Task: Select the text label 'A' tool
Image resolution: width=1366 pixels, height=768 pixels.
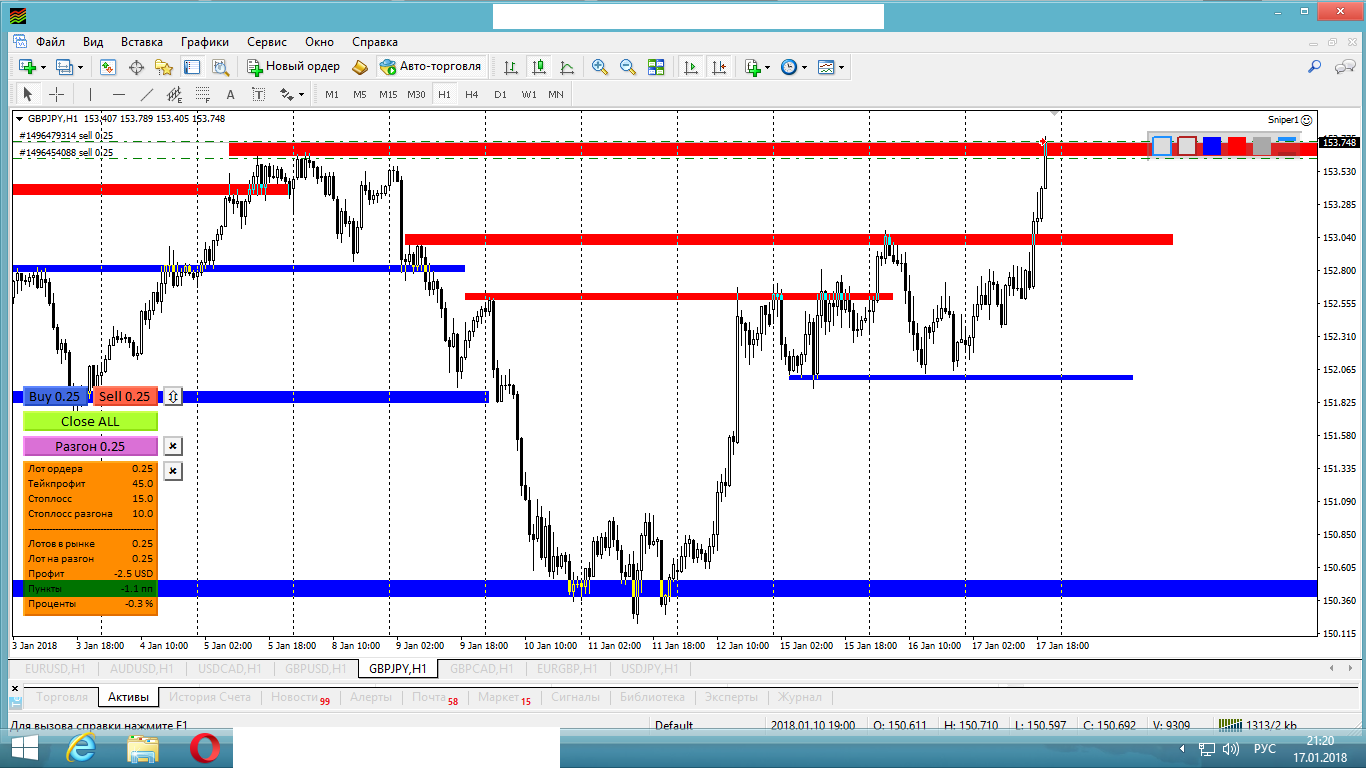Action: pos(230,95)
